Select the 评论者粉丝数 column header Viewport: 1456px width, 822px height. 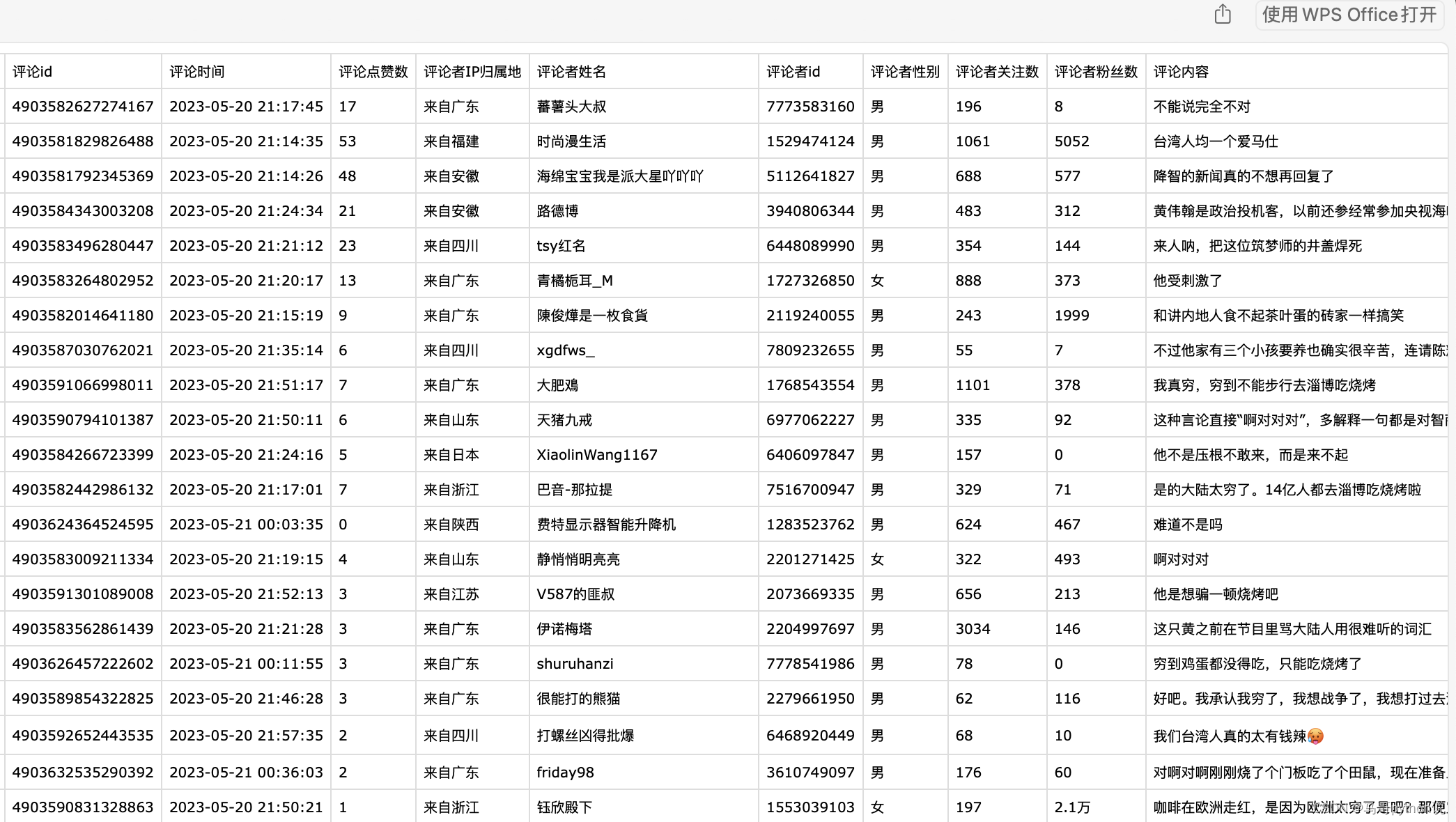(1096, 72)
